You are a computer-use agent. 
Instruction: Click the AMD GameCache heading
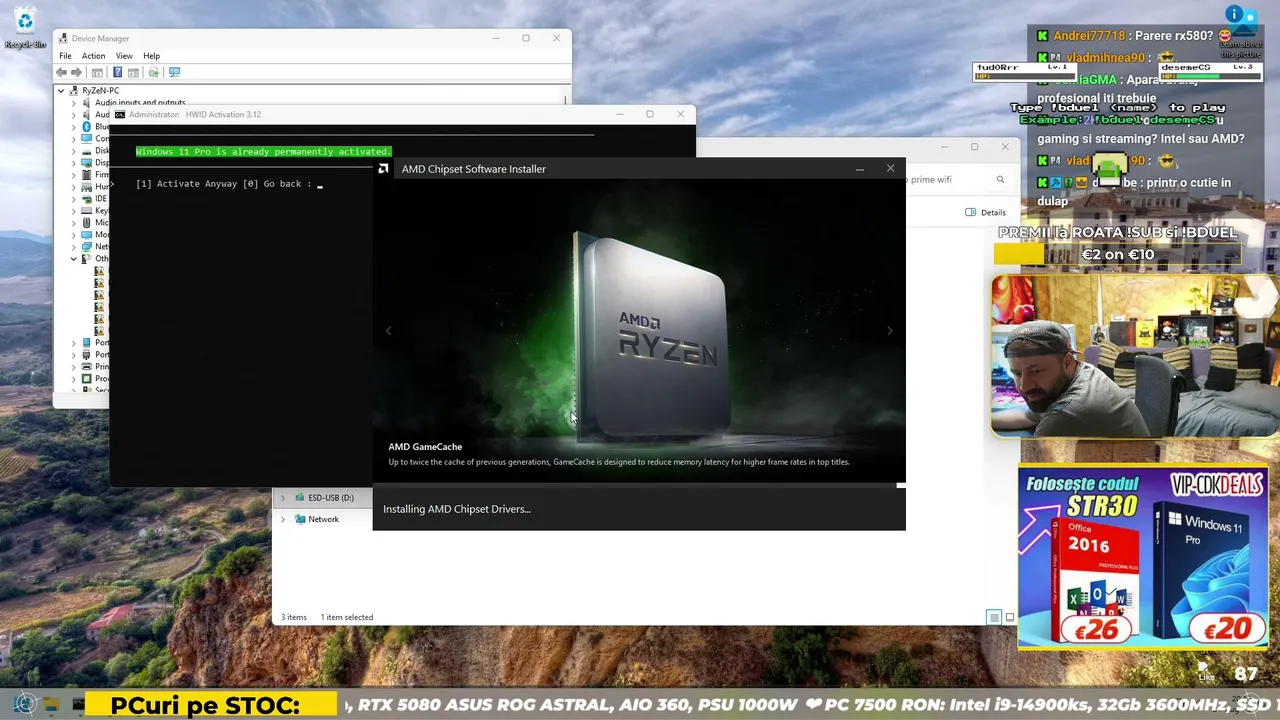tap(425, 447)
